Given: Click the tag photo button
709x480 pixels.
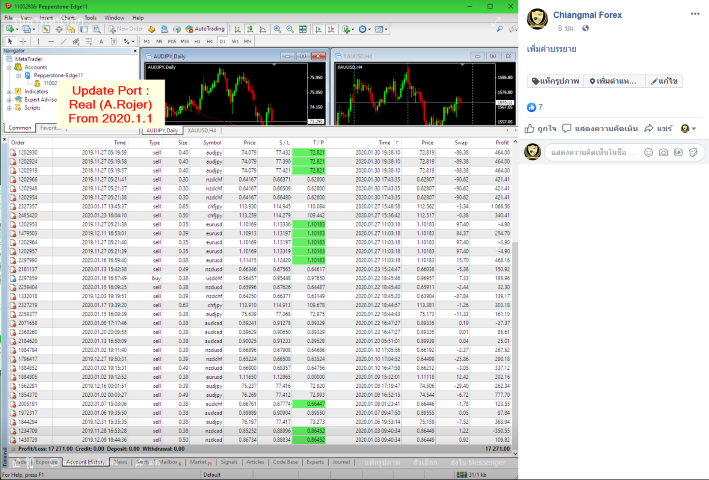Looking at the screenshot, I should tap(556, 81).
